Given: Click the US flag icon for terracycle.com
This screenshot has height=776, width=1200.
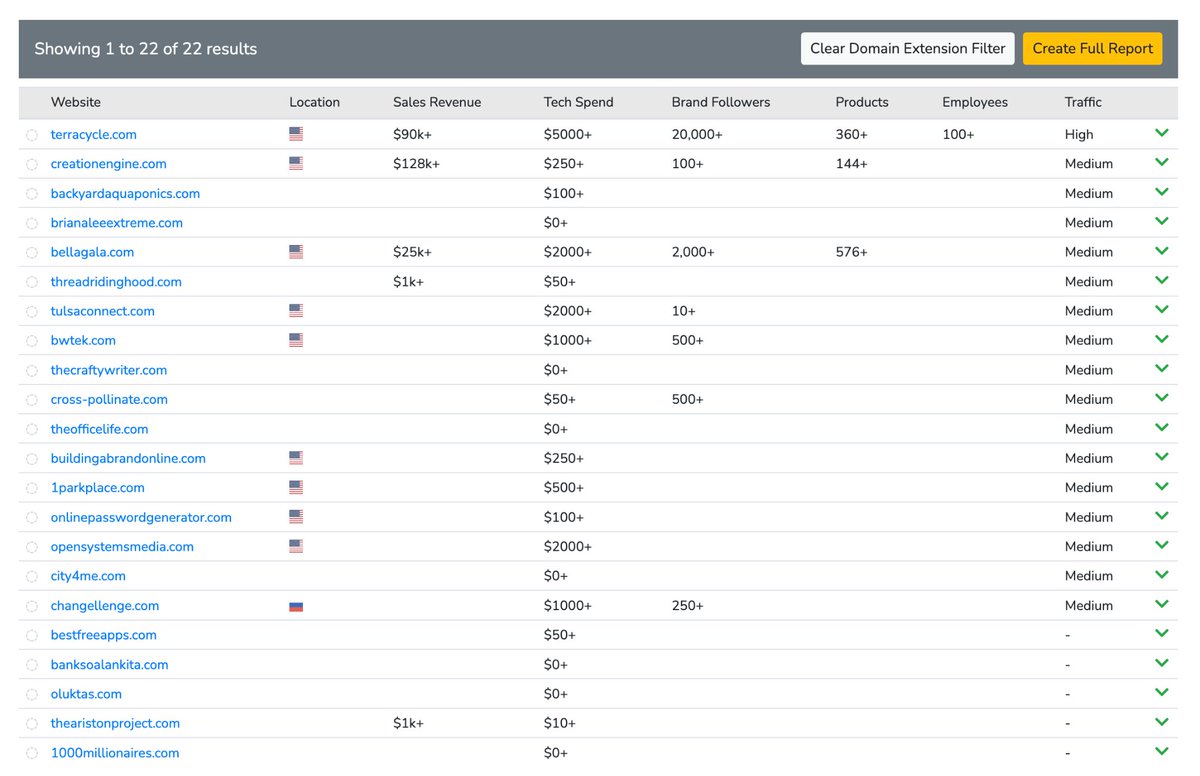Looking at the screenshot, I should [296, 134].
